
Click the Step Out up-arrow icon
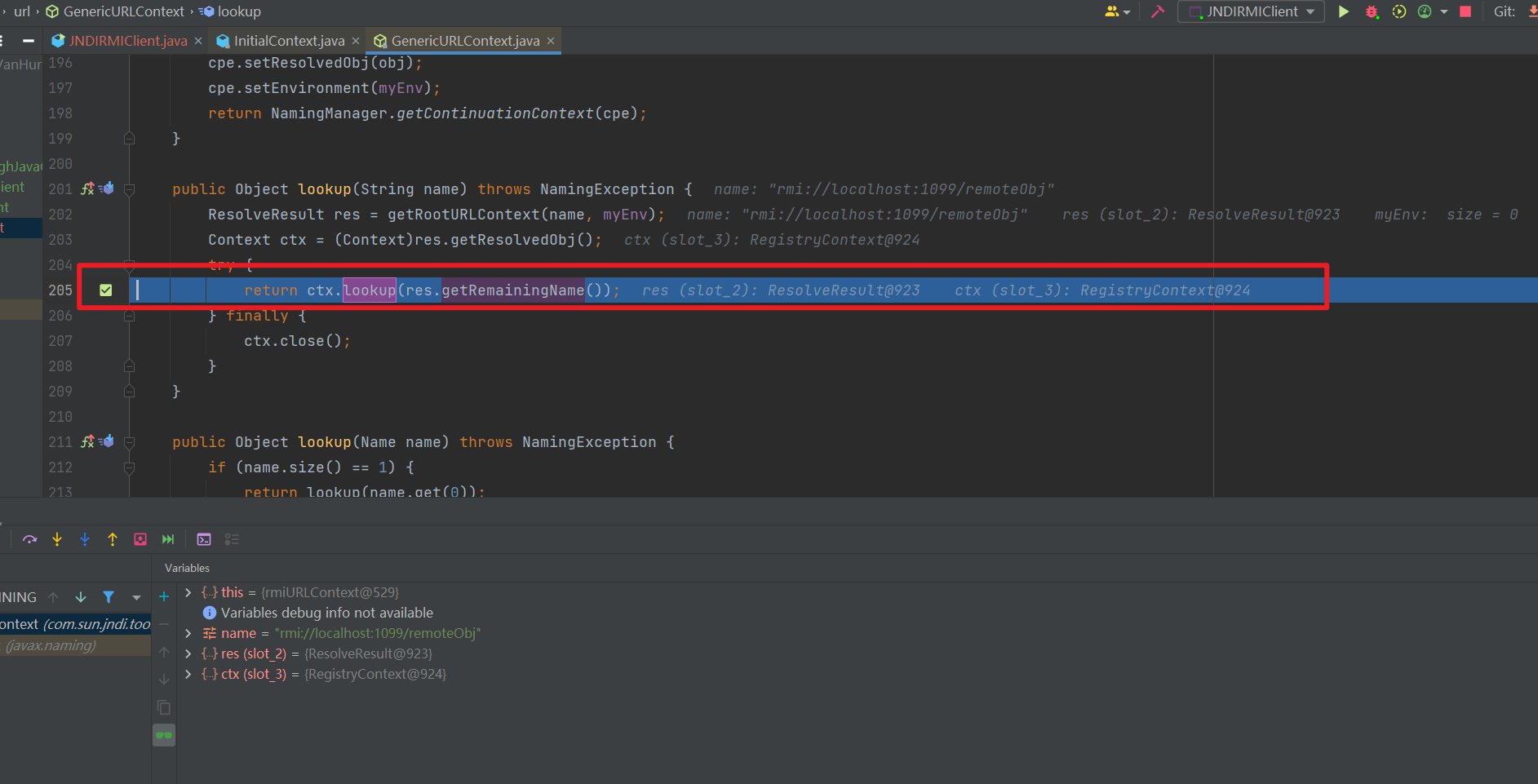113,539
